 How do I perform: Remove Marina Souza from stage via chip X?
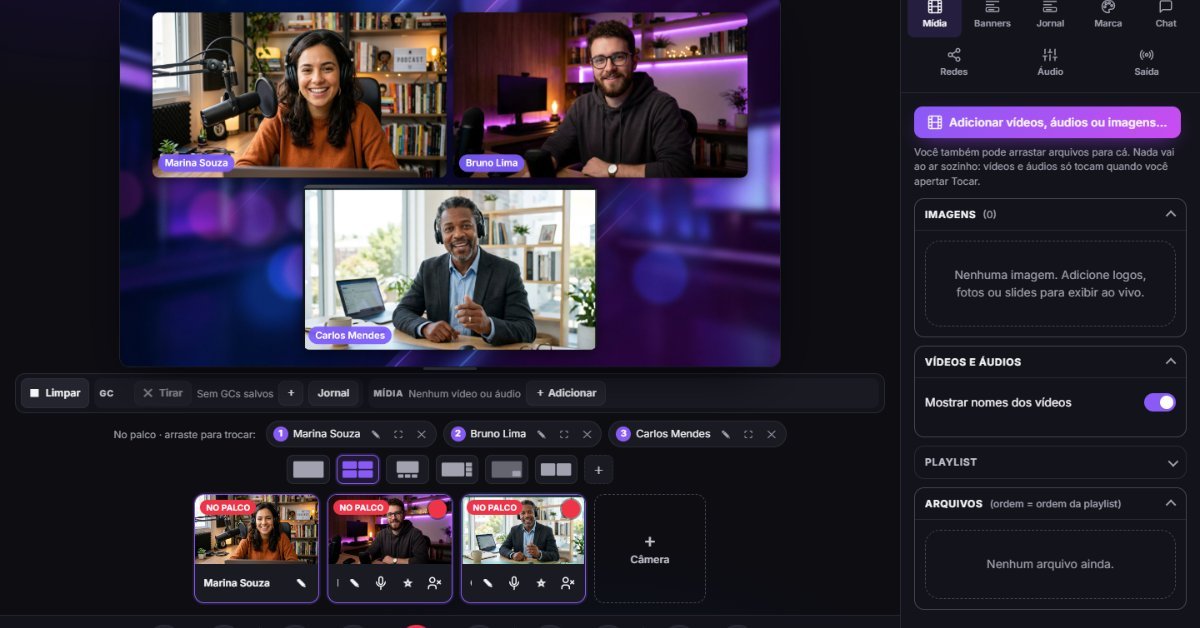(x=421, y=434)
